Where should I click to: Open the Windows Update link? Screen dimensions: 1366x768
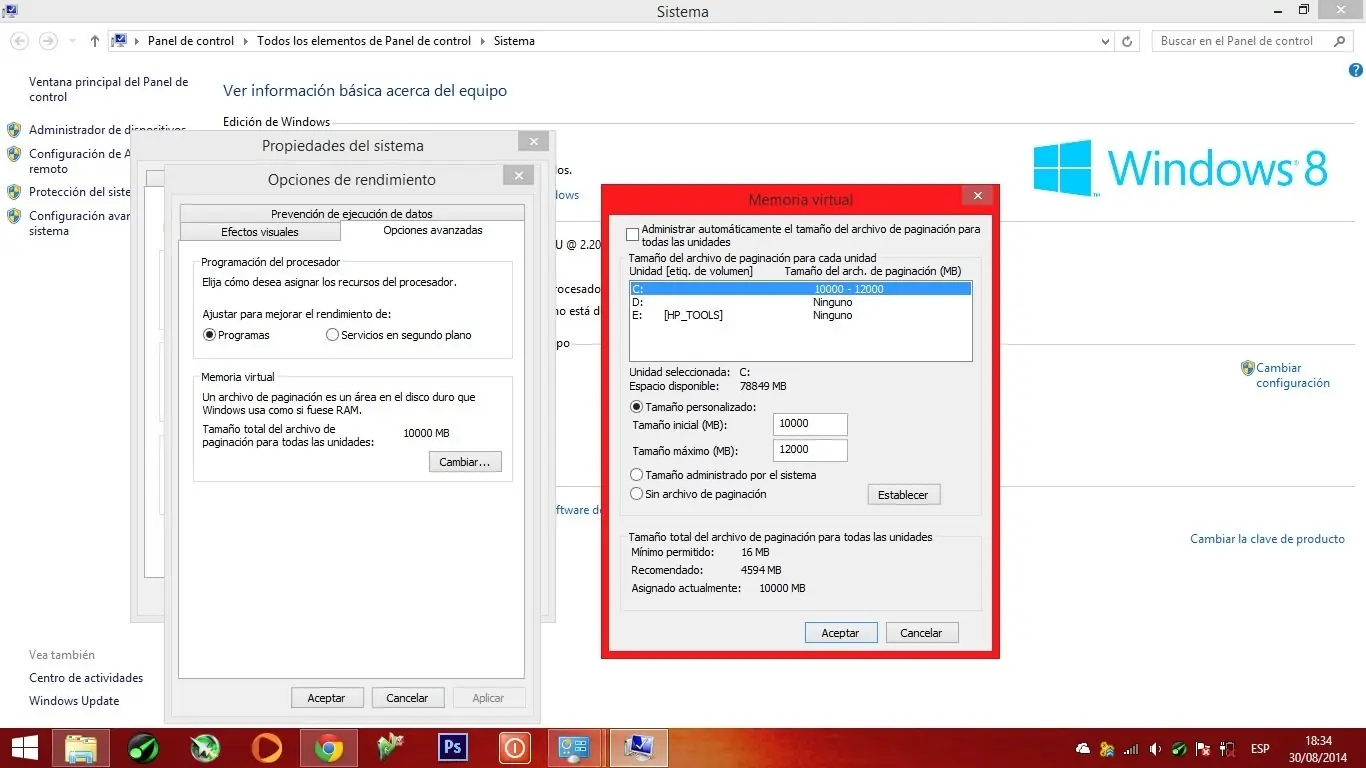[x=74, y=701]
